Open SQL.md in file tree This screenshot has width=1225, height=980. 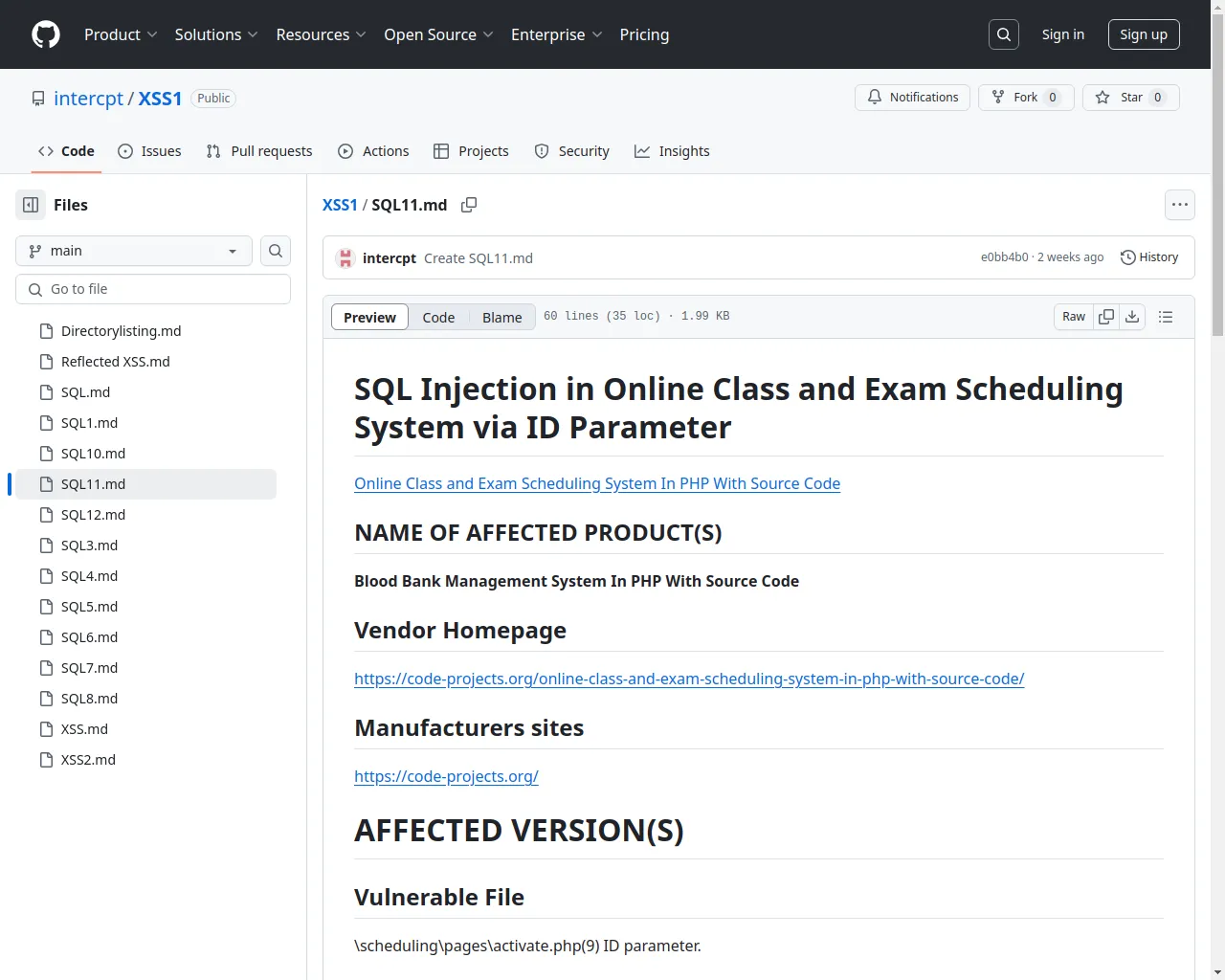click(x=145, y=392)
